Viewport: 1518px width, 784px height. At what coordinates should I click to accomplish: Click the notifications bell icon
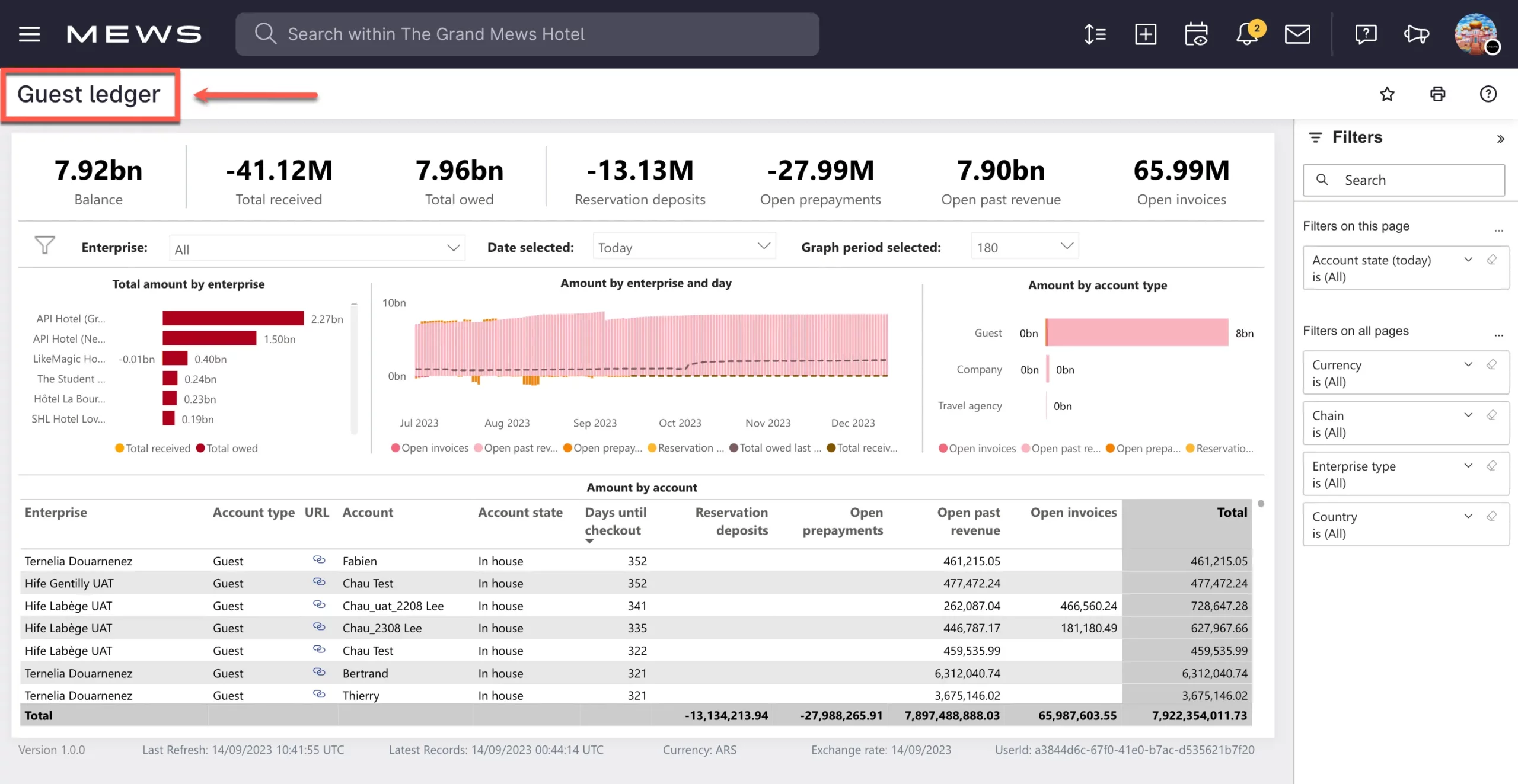pos(1246,34)
